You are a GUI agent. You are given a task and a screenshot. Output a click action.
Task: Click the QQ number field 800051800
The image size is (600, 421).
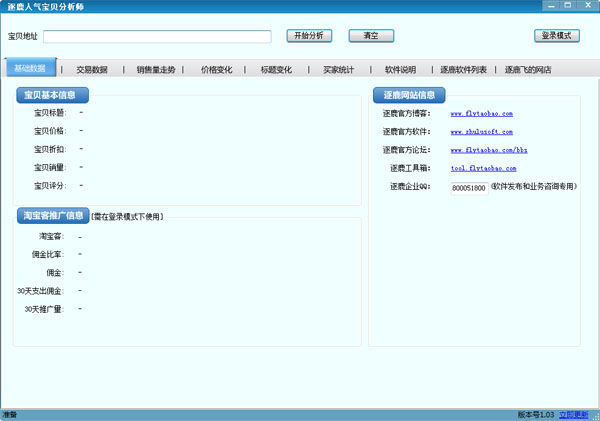(x=468, y=187)
